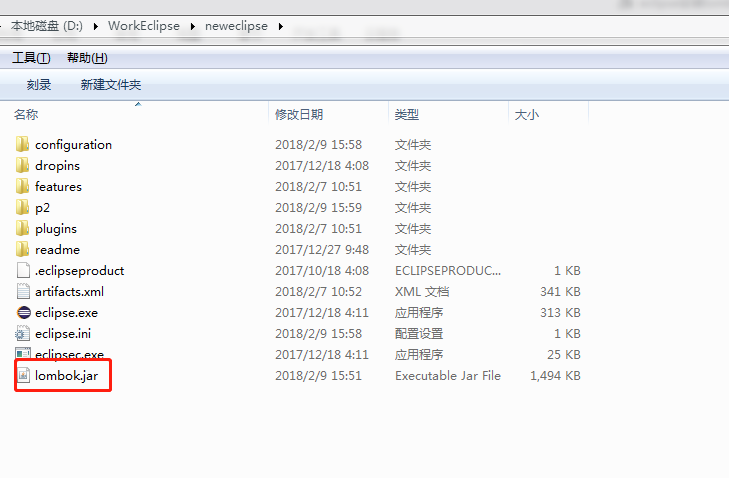729x478 pixels.
Task: Click the 313 KB size cell
Action: 560,312
